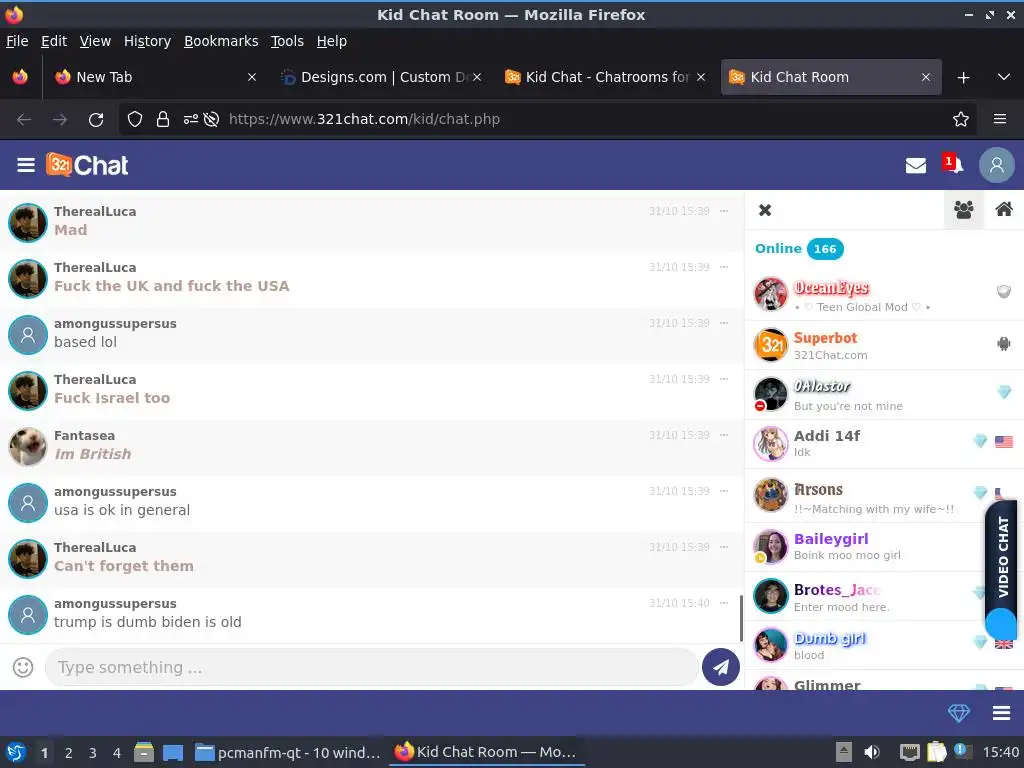Viewport: 1024px width, 768px height.
Task: Open the user profile avatar in header
Action: coord(997,165)
